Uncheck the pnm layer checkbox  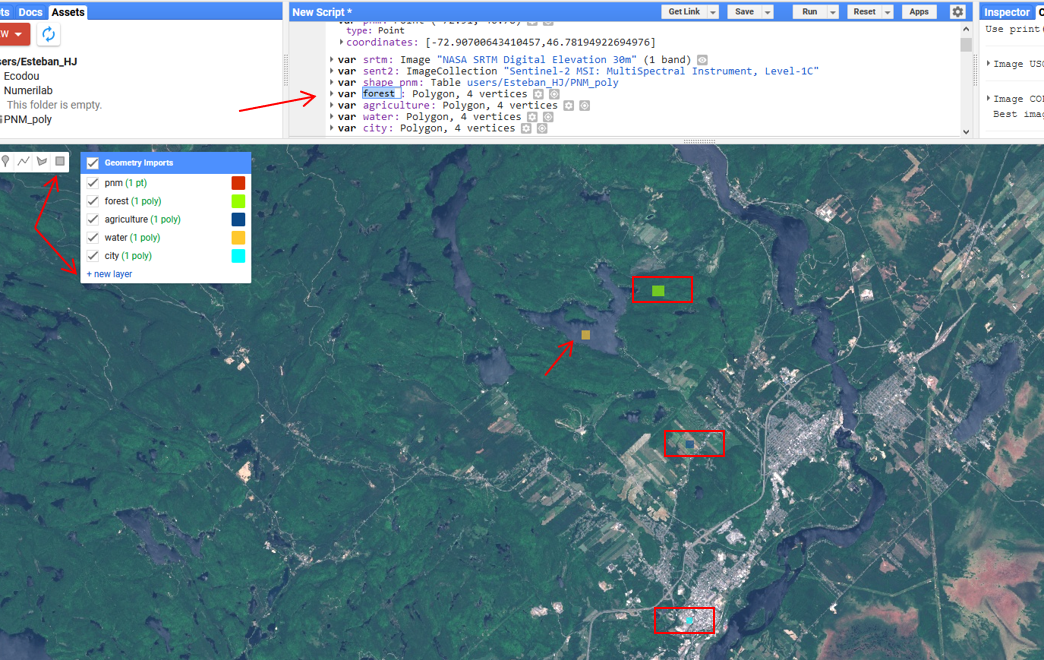93,182
